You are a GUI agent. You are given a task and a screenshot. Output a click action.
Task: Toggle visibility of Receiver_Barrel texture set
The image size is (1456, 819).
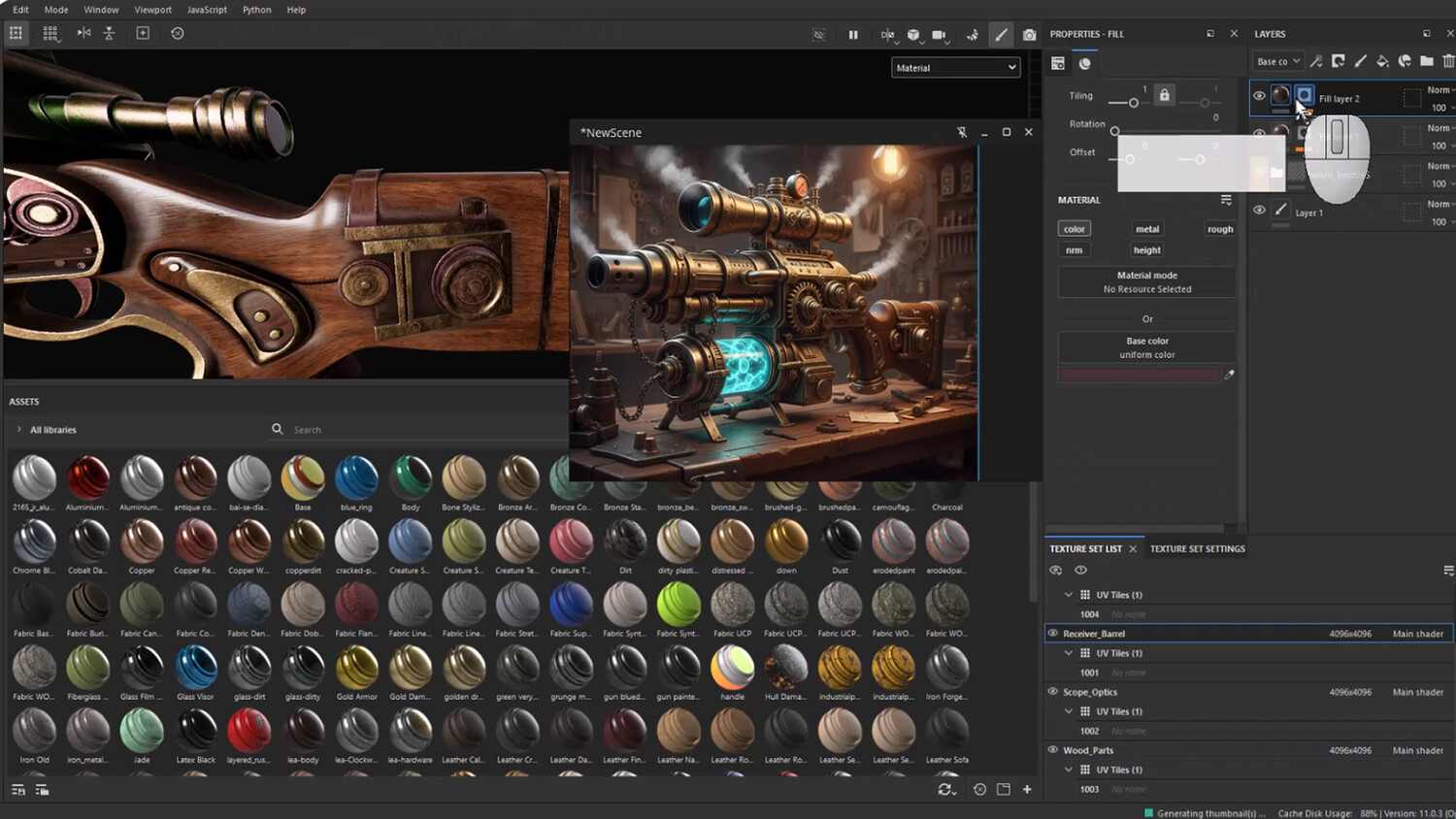pyautogui.click(x=1052, y=633)
